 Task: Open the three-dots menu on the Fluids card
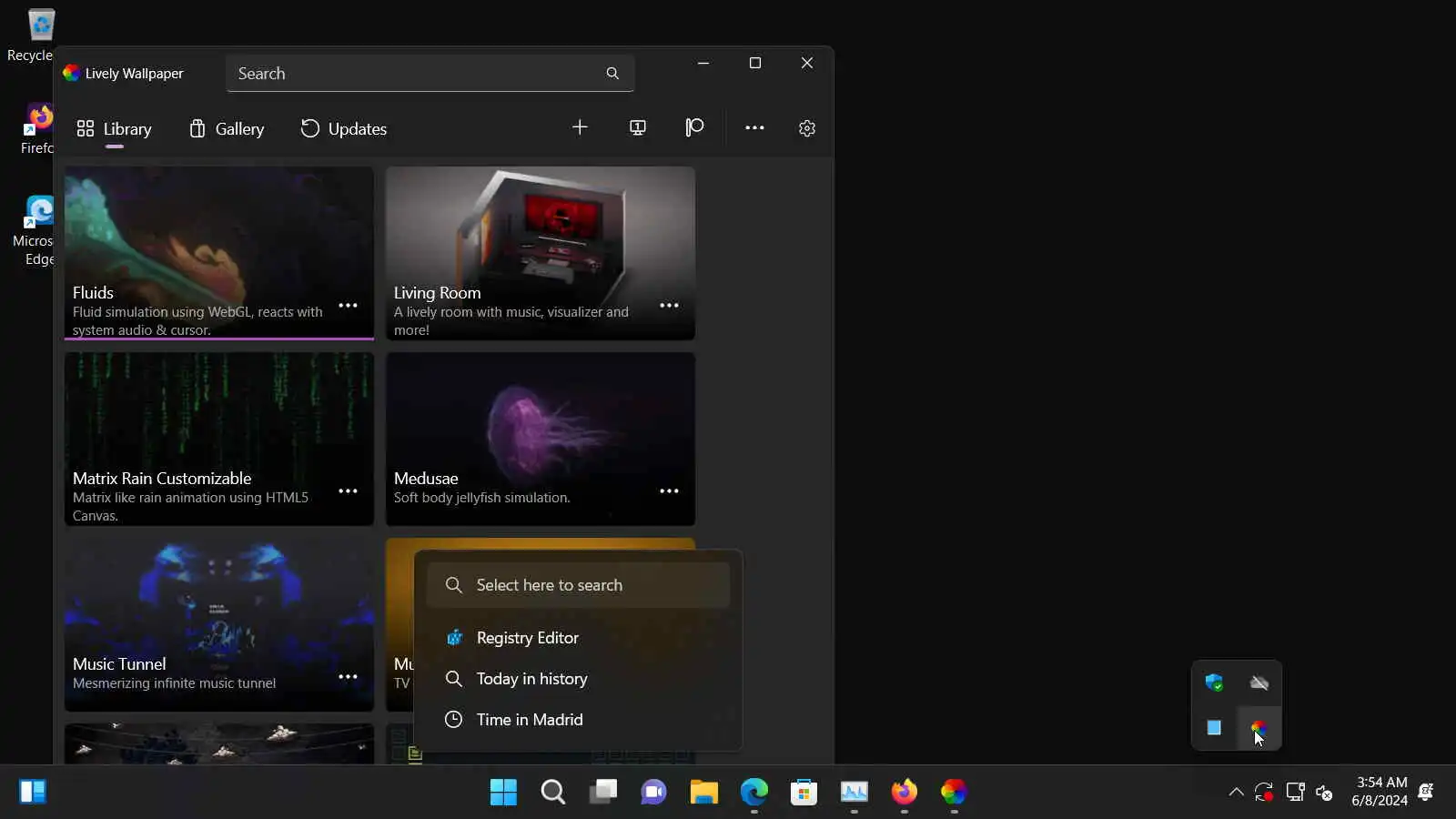pyautogui.click(x=348, y=306)
